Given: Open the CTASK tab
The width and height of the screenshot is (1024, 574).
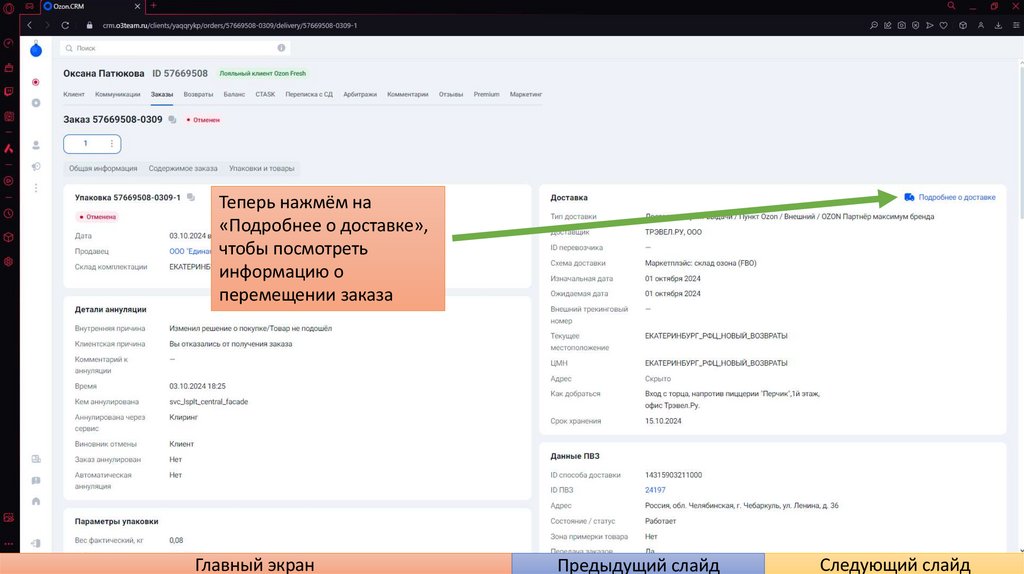Looking at the screenshot, I should (265, 94).
